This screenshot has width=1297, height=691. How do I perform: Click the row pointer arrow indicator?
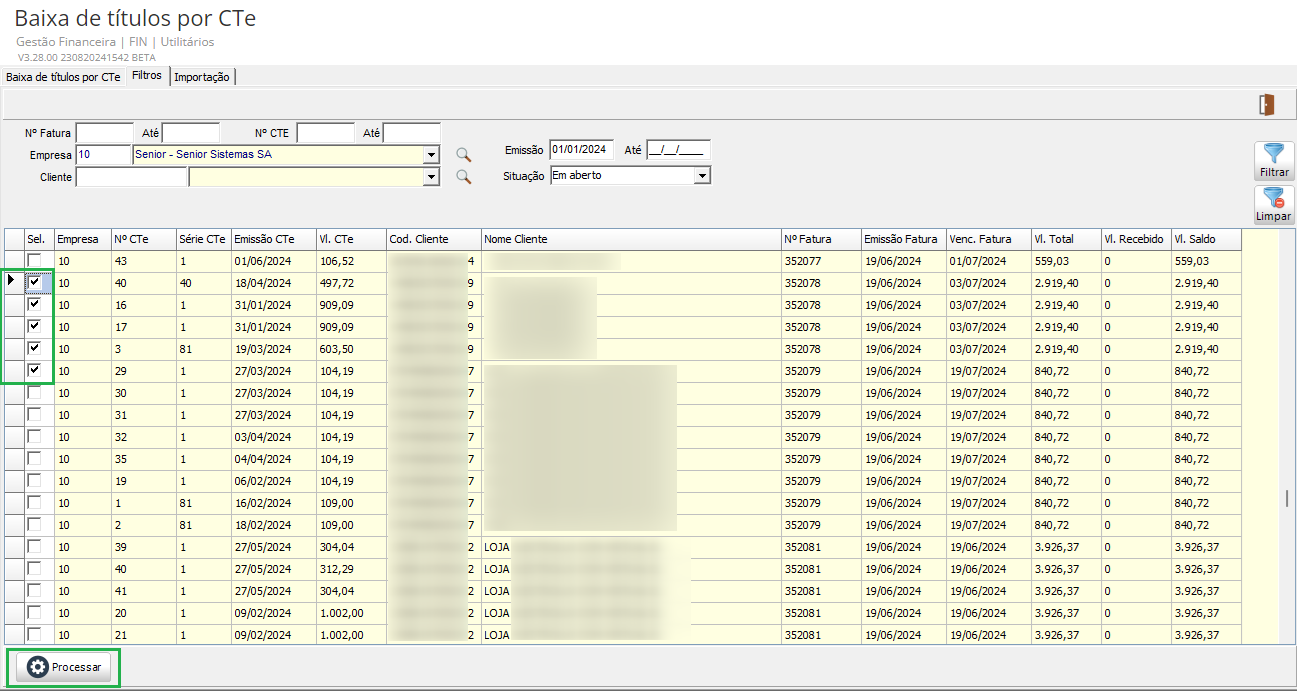pos(11,282)
